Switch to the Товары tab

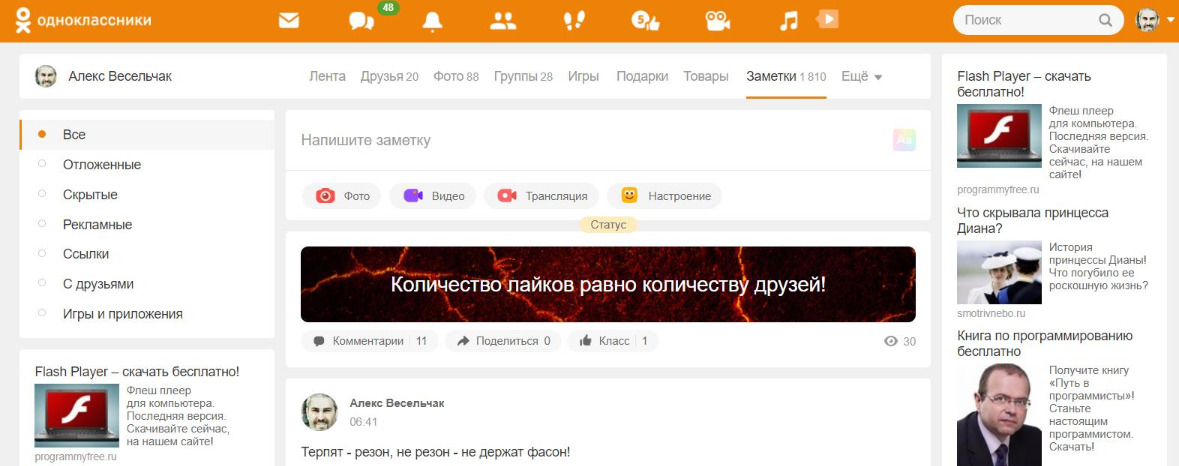point(706,76)
